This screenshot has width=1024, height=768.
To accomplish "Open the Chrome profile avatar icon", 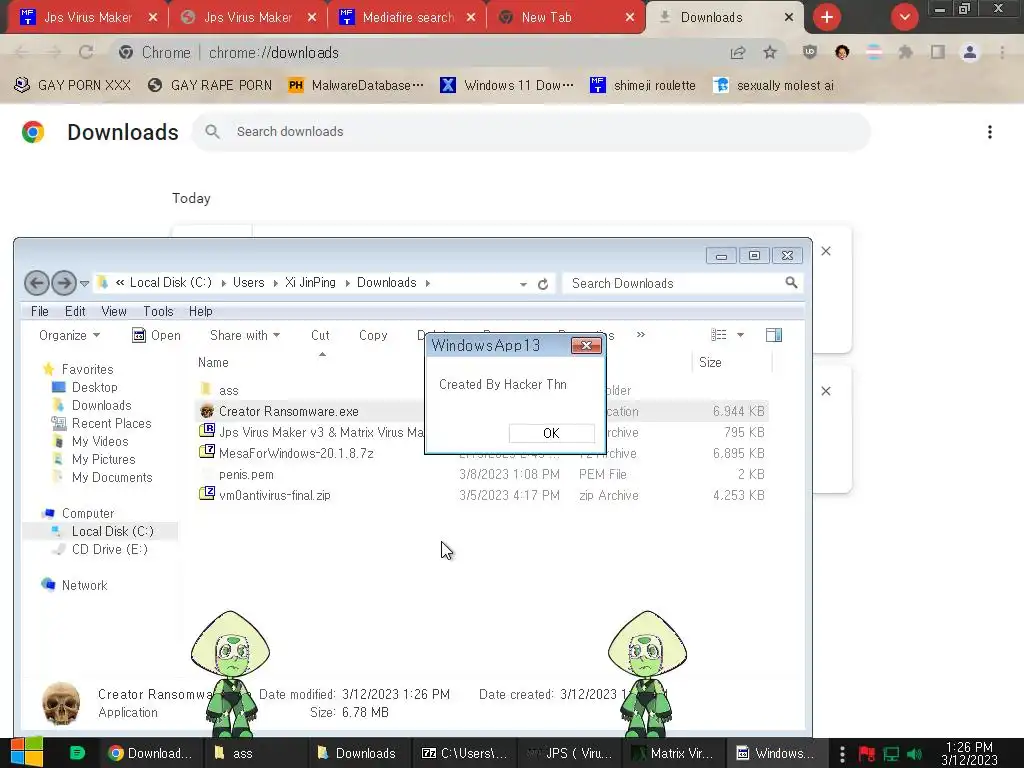I will 970,52.
